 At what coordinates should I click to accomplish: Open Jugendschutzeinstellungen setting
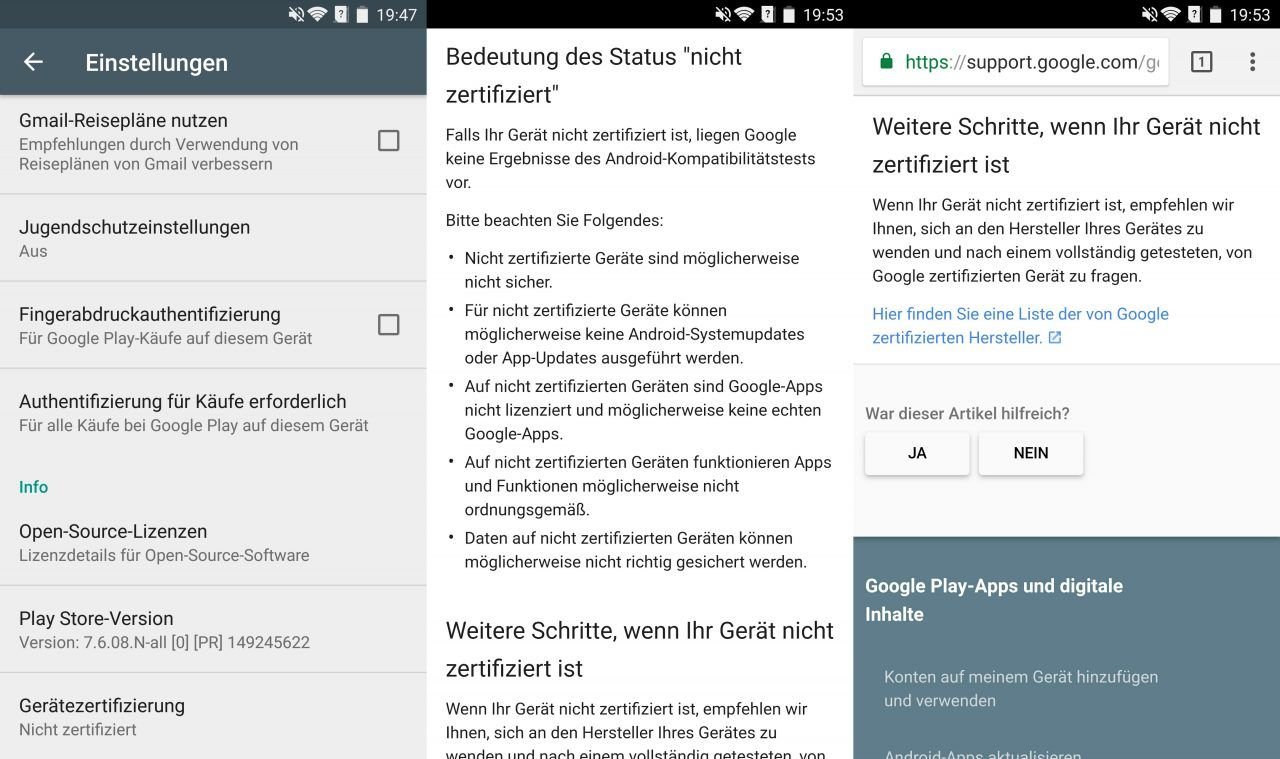pos(213,238)
